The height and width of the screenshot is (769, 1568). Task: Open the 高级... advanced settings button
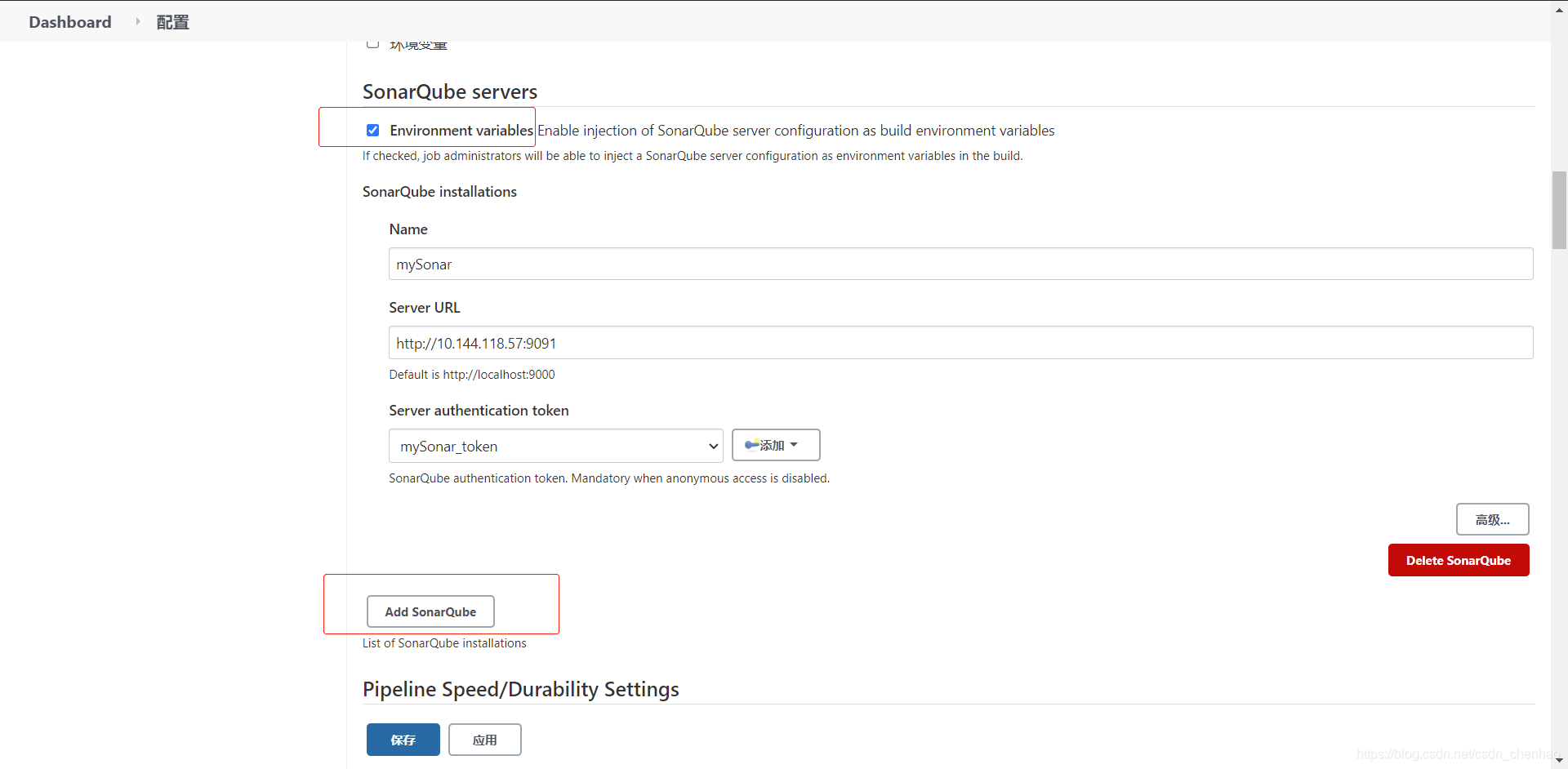(1492, 519)
